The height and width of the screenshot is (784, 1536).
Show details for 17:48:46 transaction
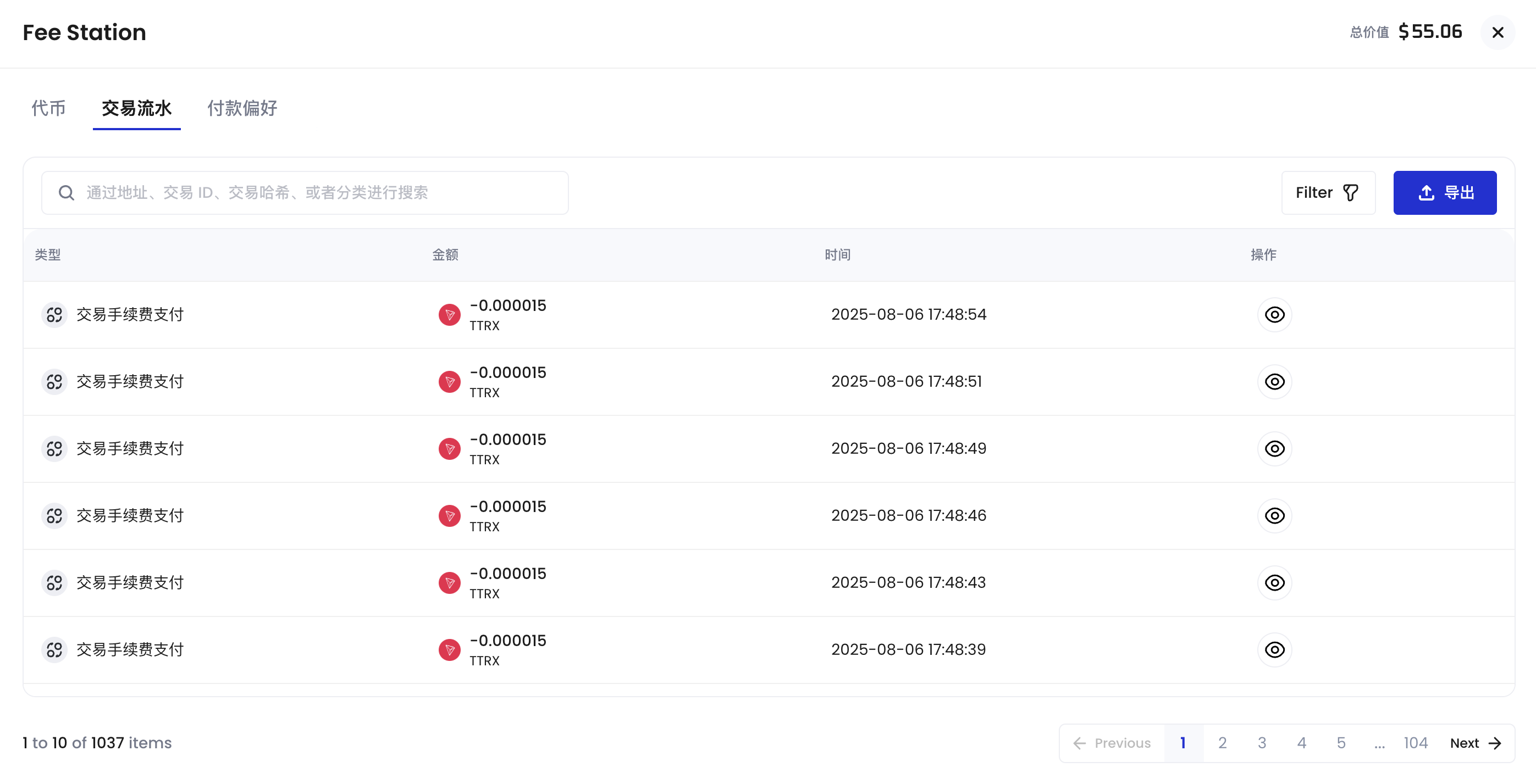[1274, 515]
